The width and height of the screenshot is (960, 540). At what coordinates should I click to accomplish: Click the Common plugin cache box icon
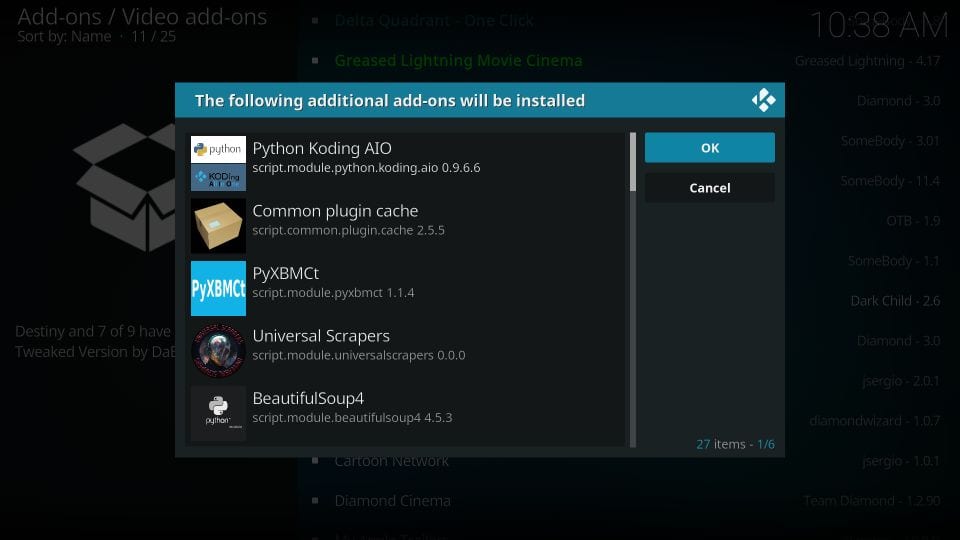(x=218, y=226)
